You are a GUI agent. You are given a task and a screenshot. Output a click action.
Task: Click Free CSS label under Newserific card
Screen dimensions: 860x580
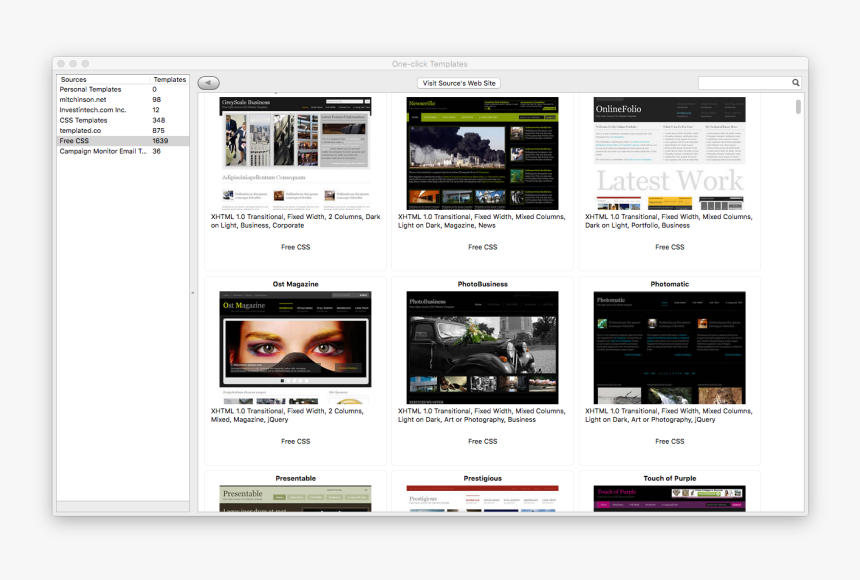pos(483,247)
